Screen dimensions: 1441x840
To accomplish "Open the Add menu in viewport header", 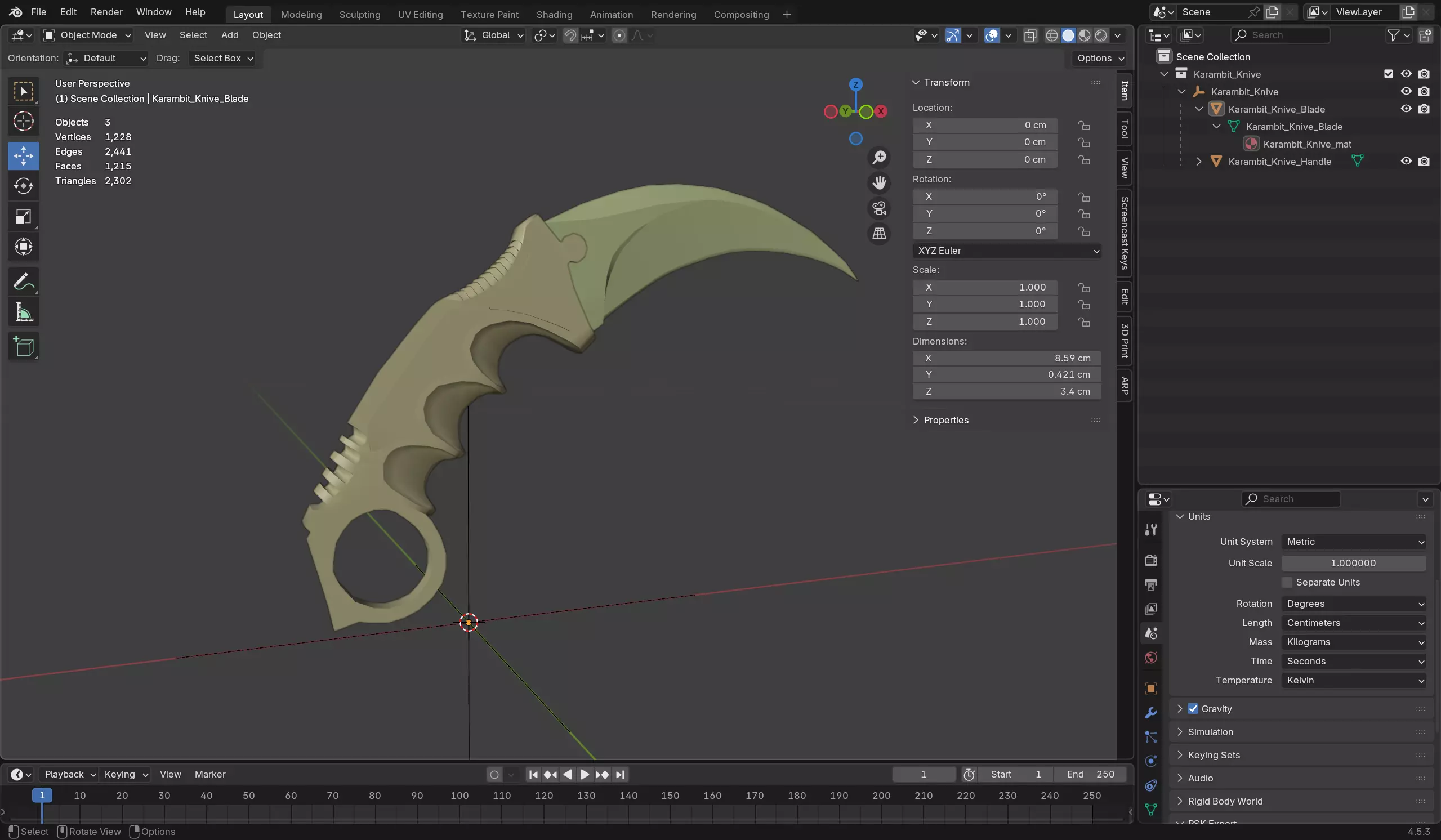I will [x=230, y=35].
